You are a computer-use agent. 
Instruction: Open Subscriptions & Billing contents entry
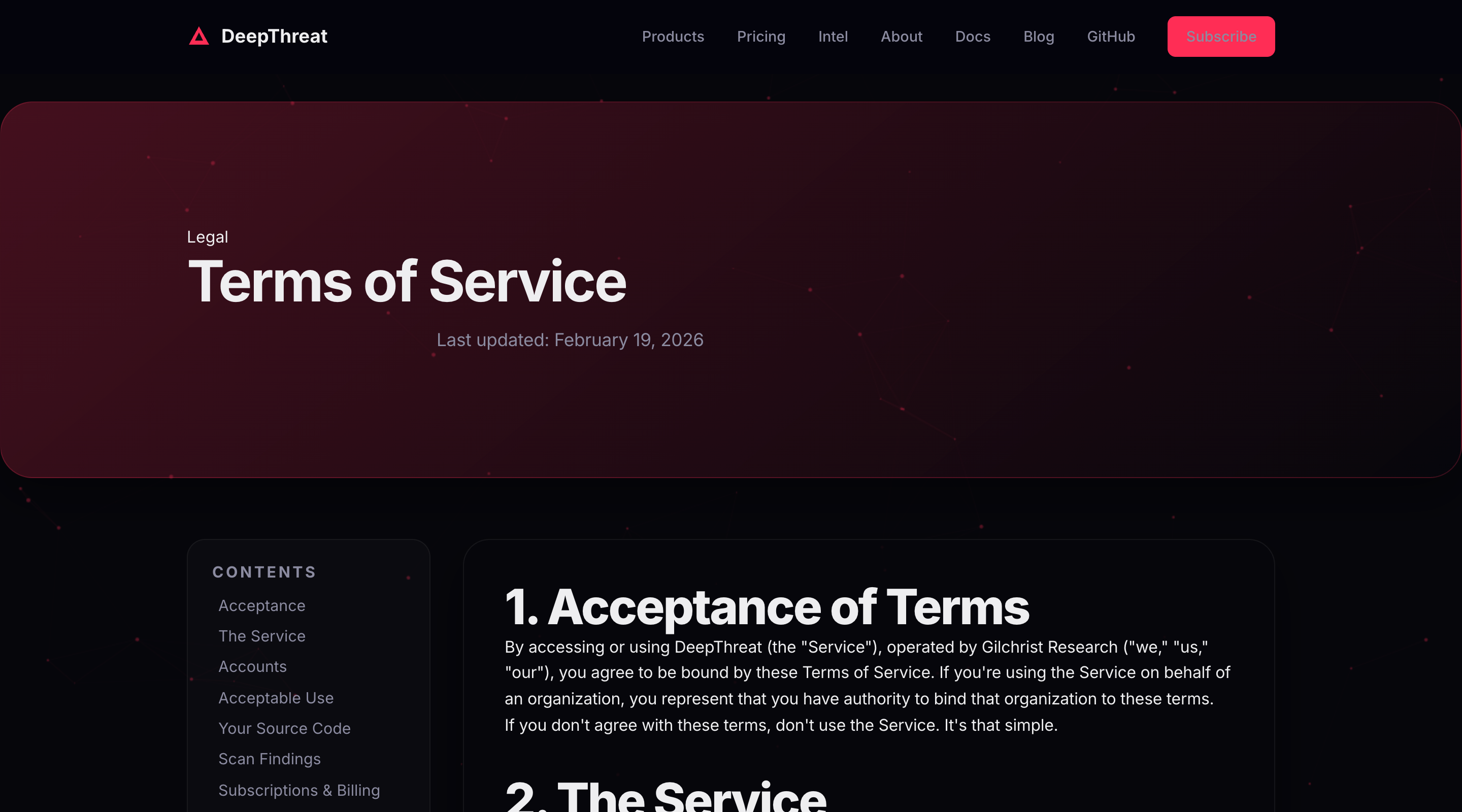[299, 790]
